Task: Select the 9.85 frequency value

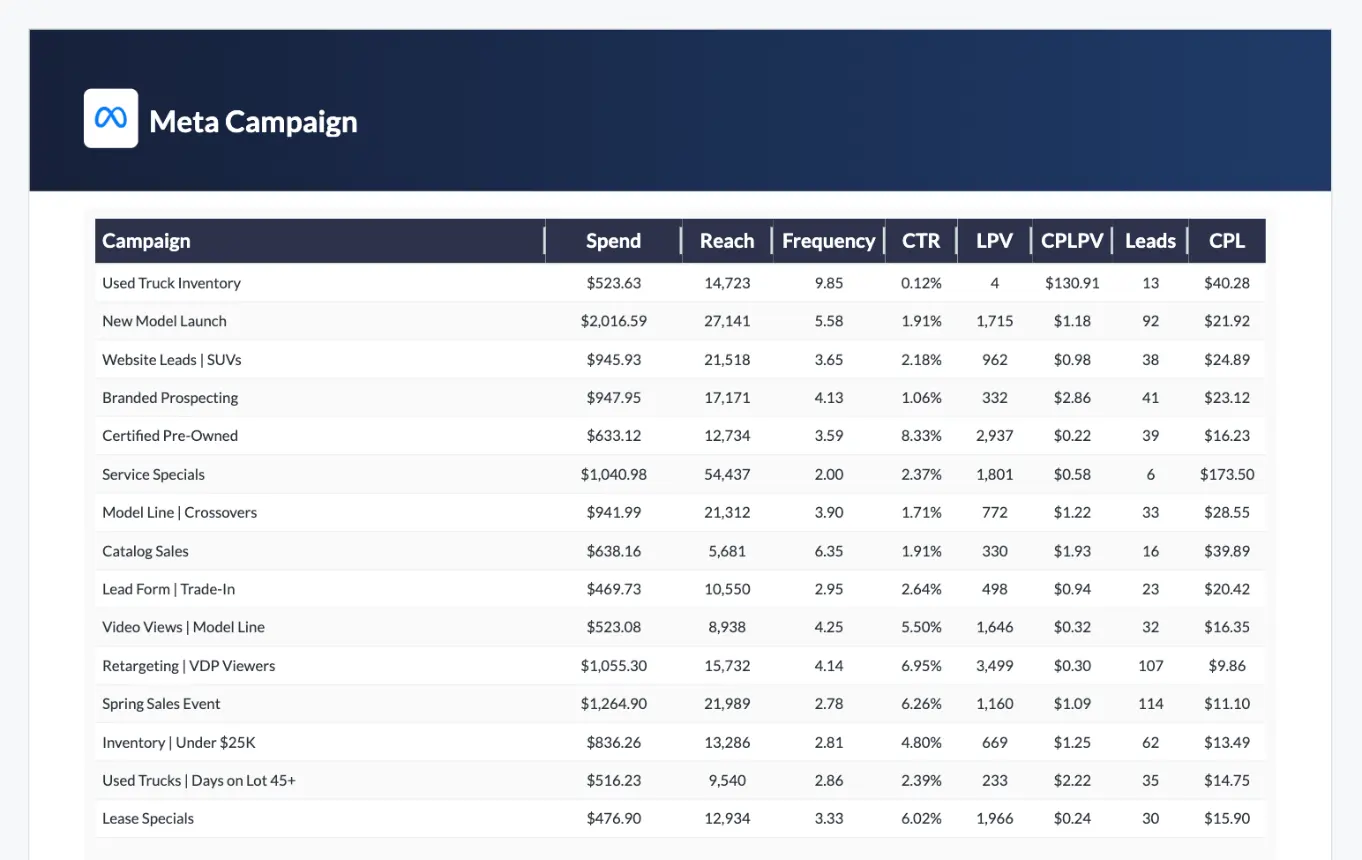Action: click(x=828, y=283)
